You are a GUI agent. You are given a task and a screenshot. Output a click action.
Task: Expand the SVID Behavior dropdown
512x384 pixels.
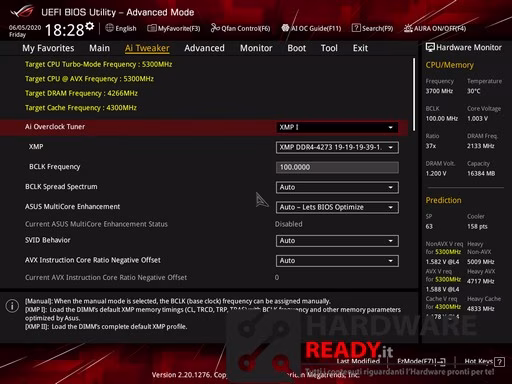[x=337, y=241]
